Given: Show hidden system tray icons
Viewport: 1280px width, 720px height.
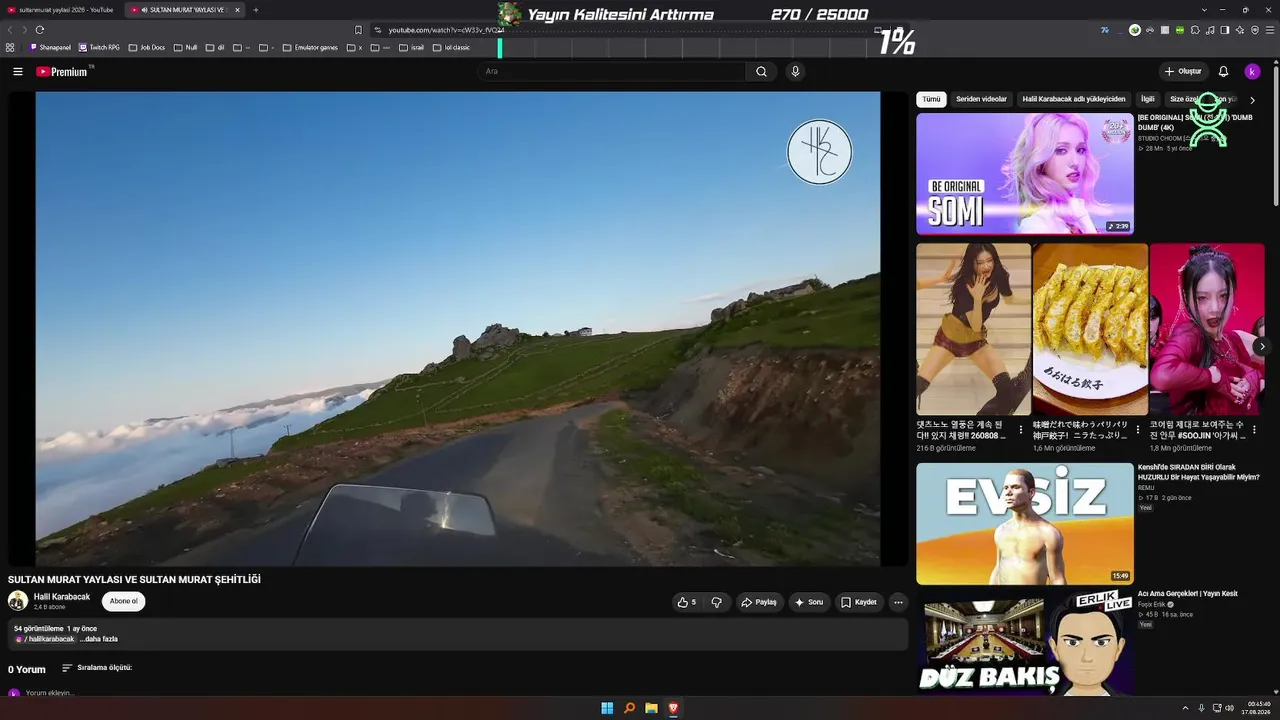Looking at the screenshot, I should click(x=1186, y=708).
